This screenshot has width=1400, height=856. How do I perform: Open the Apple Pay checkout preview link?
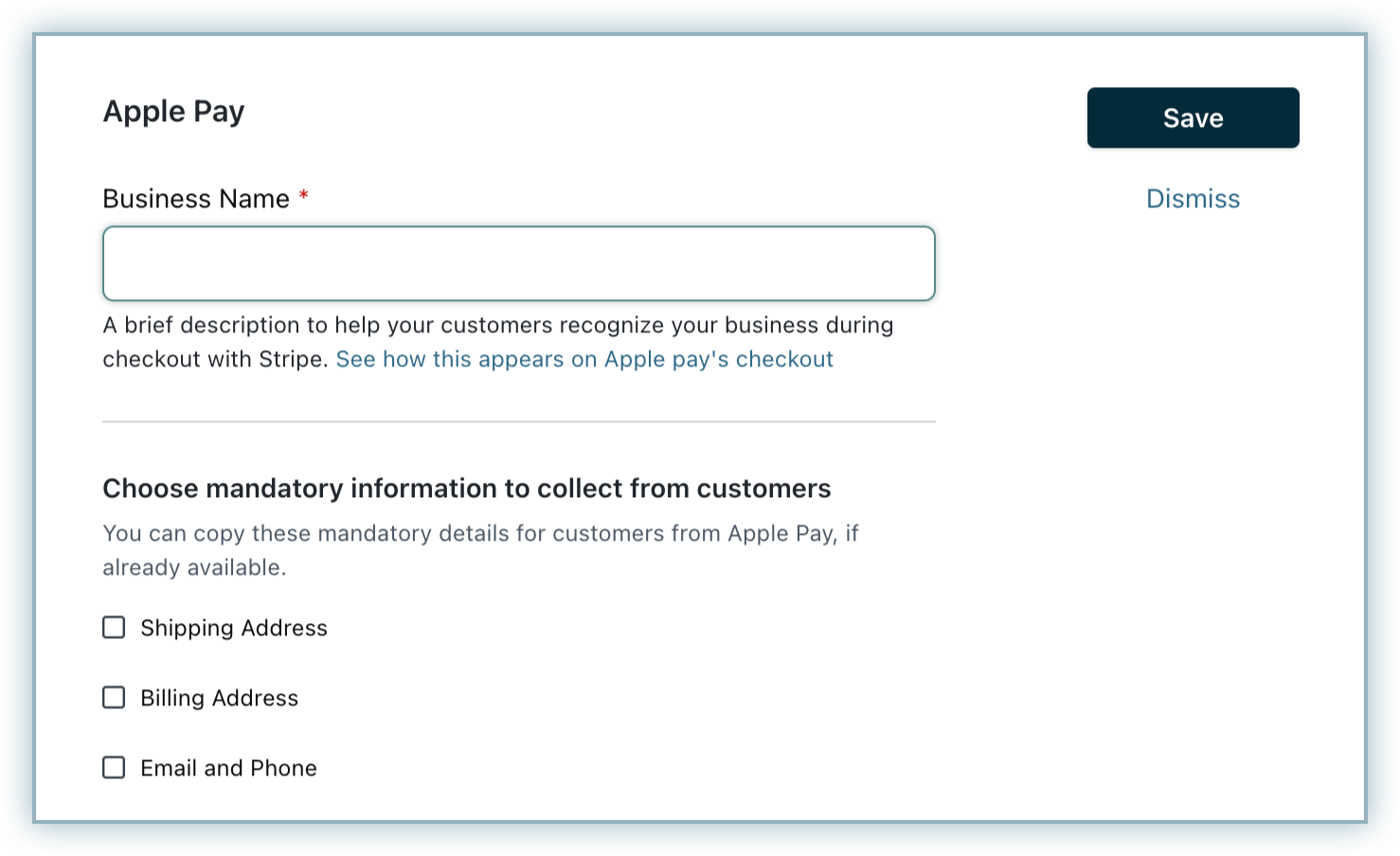584,360
